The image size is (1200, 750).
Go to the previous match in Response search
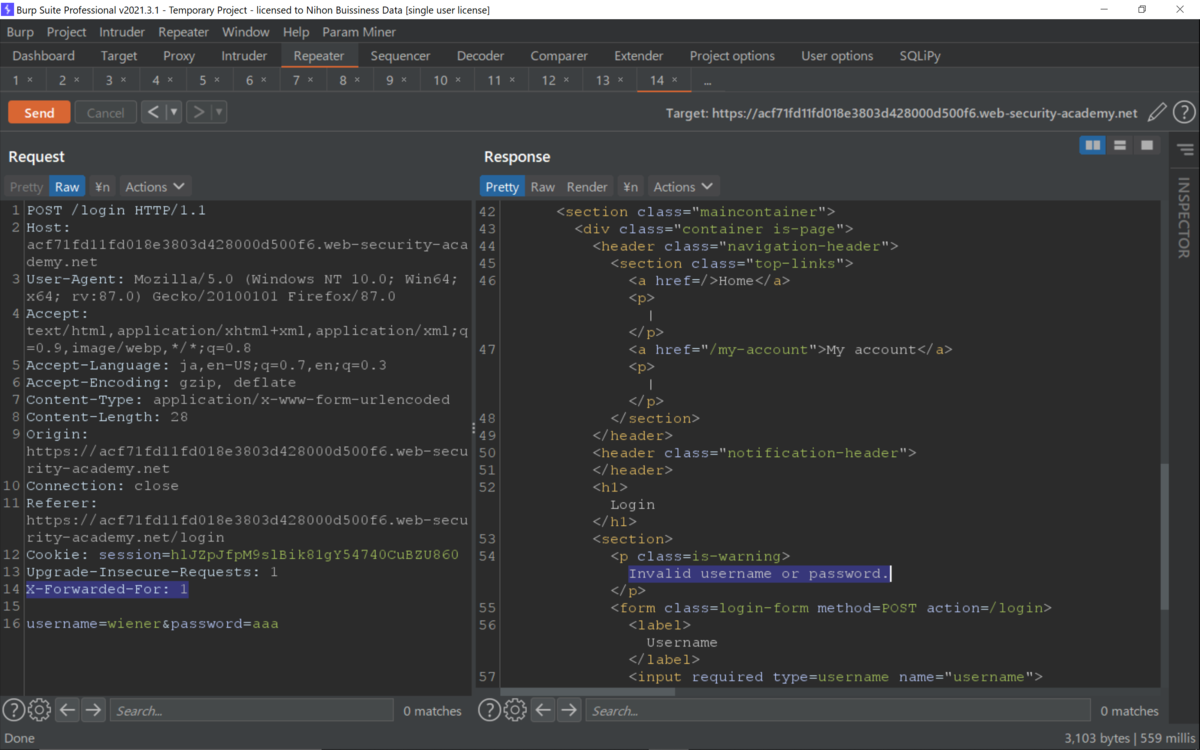[x=543, y=710]
